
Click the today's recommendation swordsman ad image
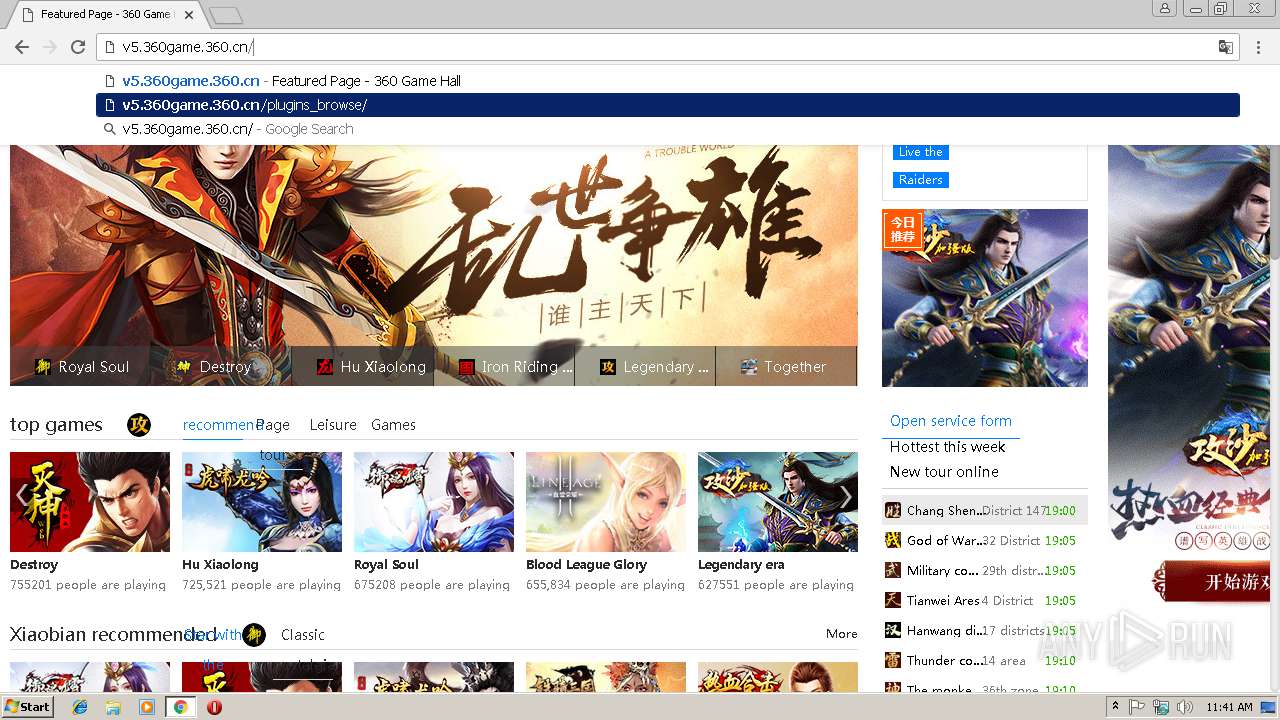point(985,298)
